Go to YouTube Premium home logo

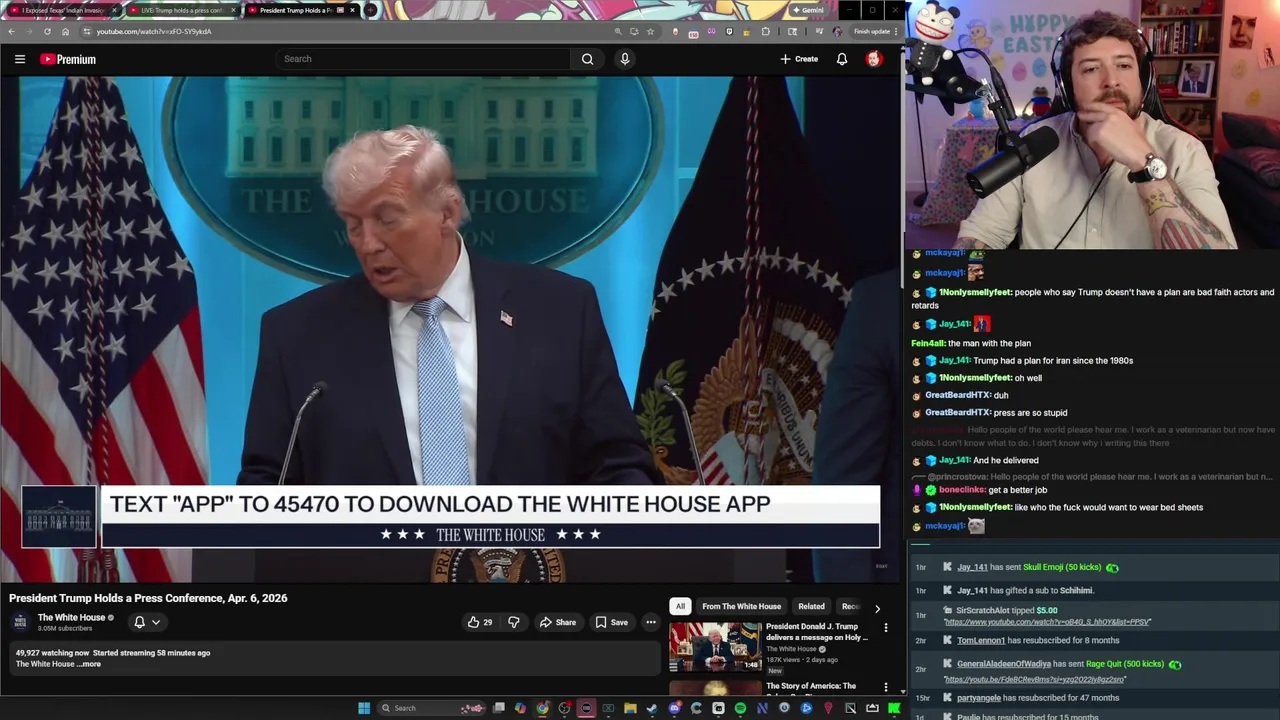(68, 59)
